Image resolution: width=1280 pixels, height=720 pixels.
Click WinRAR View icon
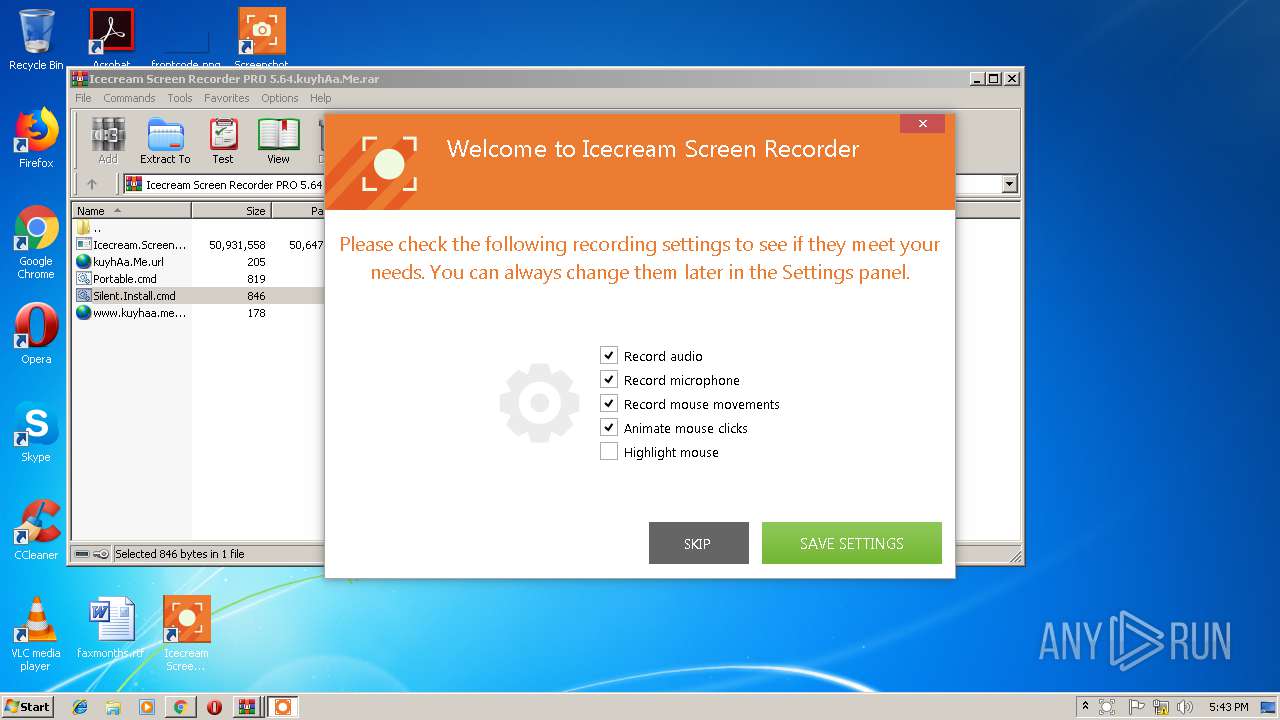(278, 141)
